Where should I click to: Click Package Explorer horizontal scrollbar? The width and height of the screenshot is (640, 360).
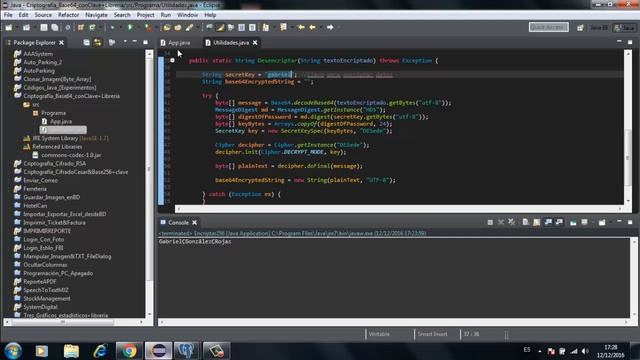click(x=63, y=322)
